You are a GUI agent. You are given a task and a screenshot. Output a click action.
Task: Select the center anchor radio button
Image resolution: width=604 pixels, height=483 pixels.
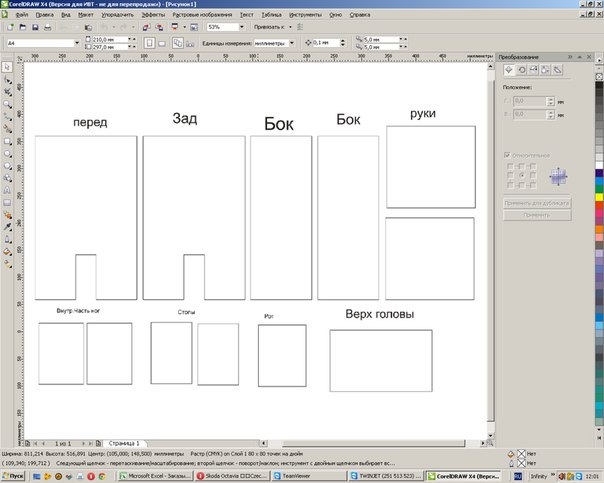click(521, 176)
